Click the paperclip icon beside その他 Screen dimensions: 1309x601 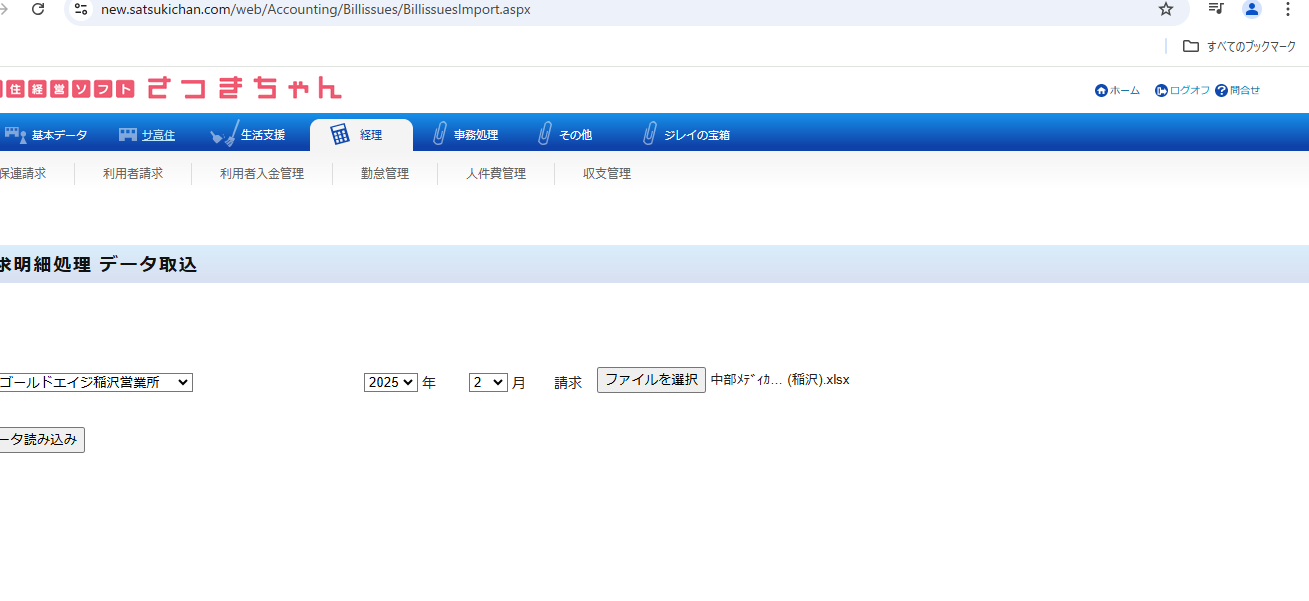pos(544,134)
